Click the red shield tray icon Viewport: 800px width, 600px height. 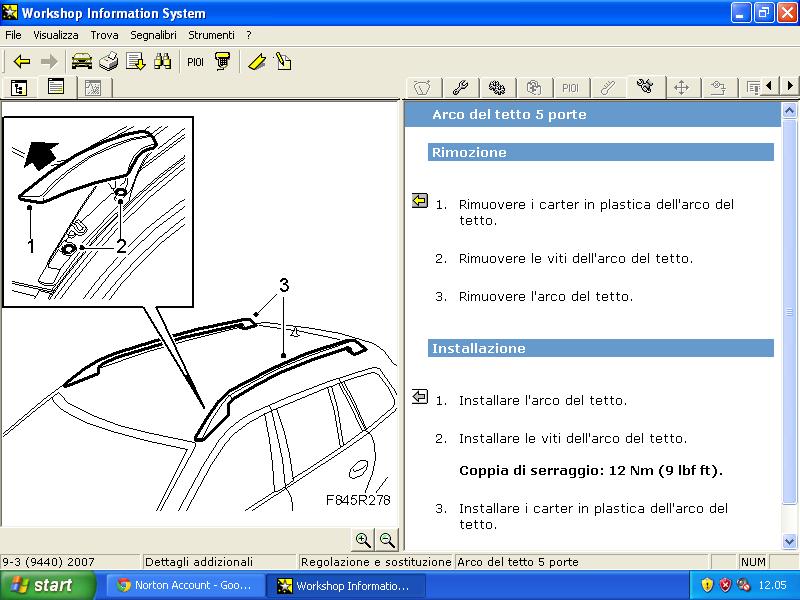[725, 585]
